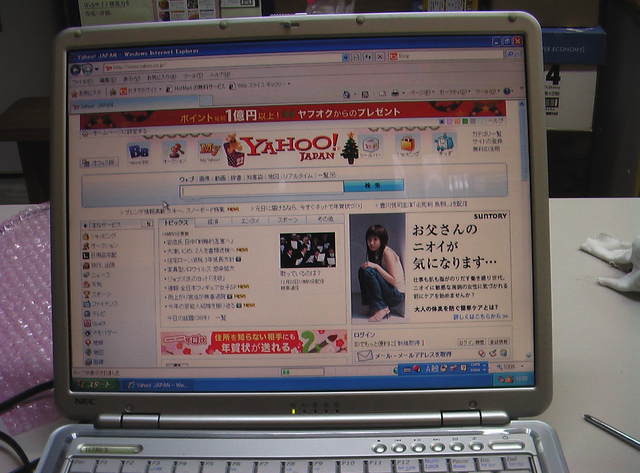Click the Sports trophy icon in sidebar
Image resolution: width=640 pixels, height=473 pixels.
point(87,294)
